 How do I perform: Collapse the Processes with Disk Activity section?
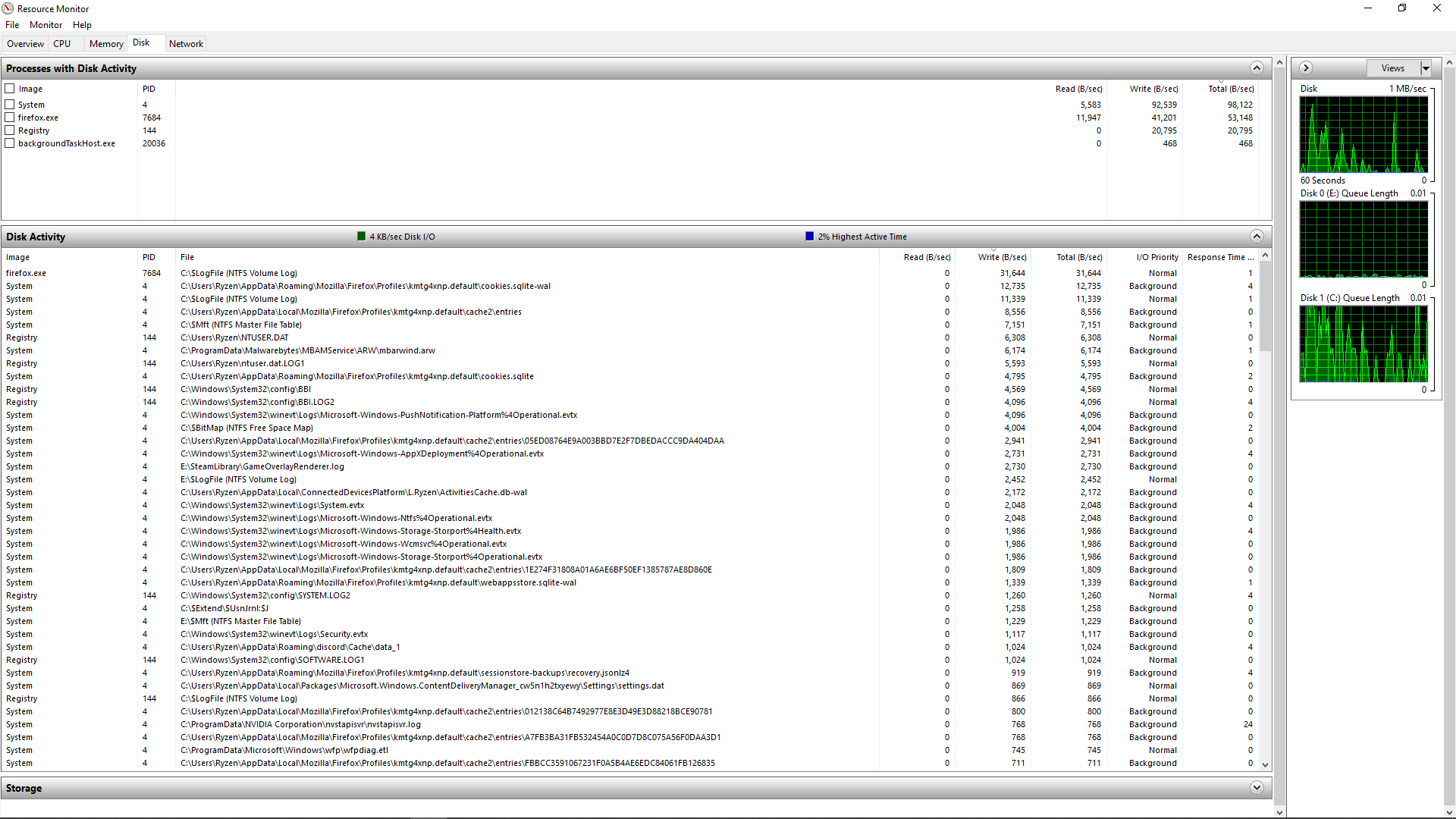click(1257, 68)
